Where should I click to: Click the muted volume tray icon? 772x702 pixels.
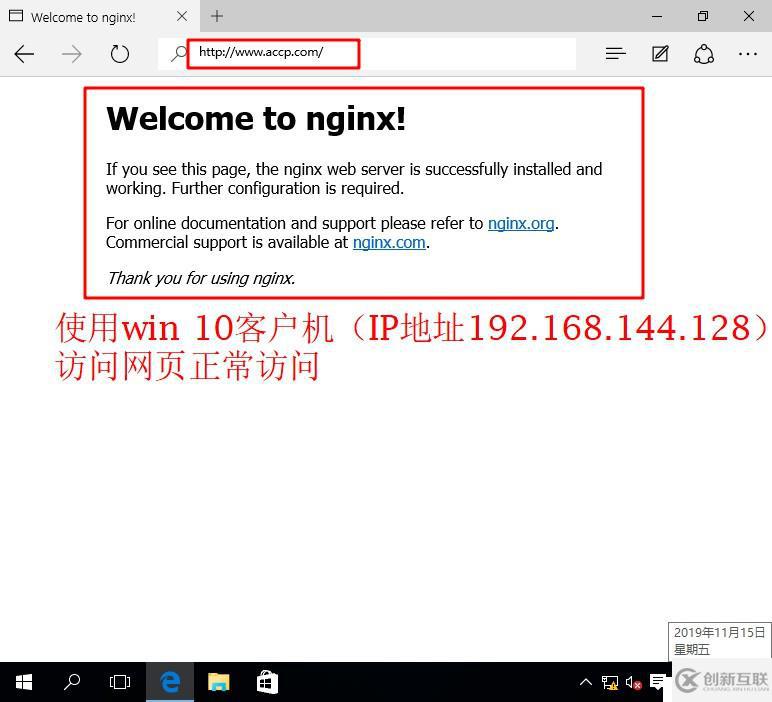633,683
